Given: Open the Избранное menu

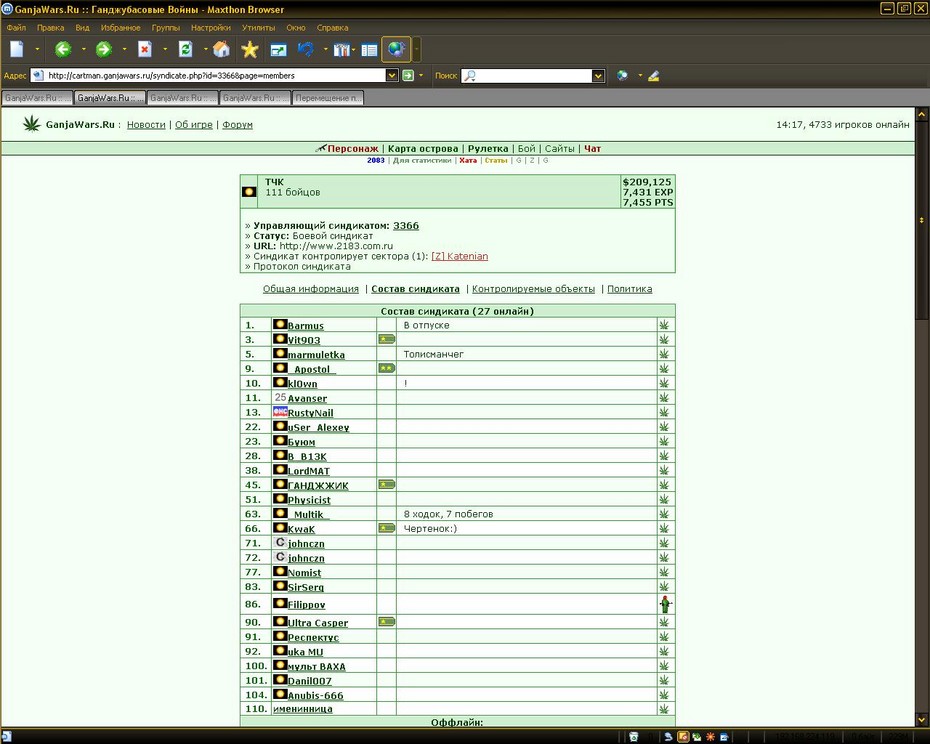Looking at the screenshot, I should (120, 27).
